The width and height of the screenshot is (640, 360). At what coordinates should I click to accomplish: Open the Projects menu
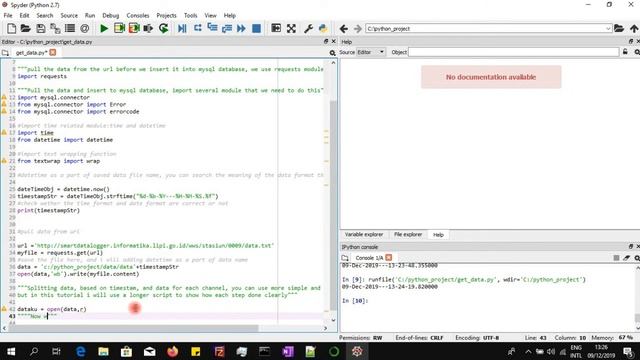tap(167, 16)
